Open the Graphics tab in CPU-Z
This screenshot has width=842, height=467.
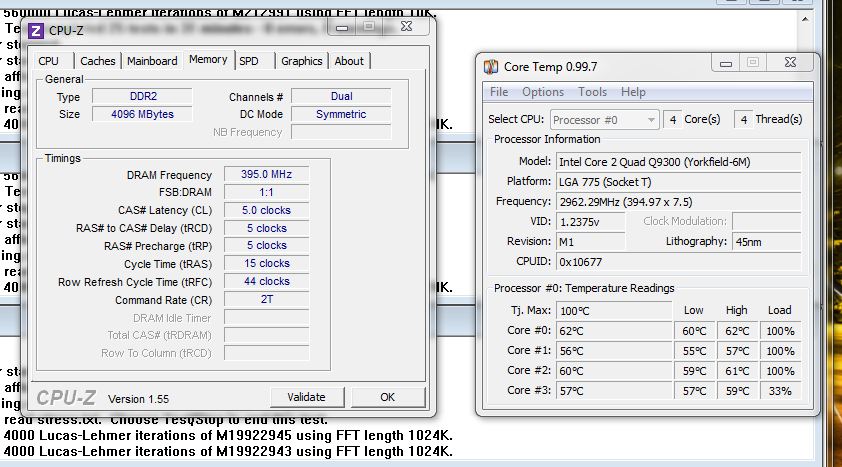coord(302,61)
